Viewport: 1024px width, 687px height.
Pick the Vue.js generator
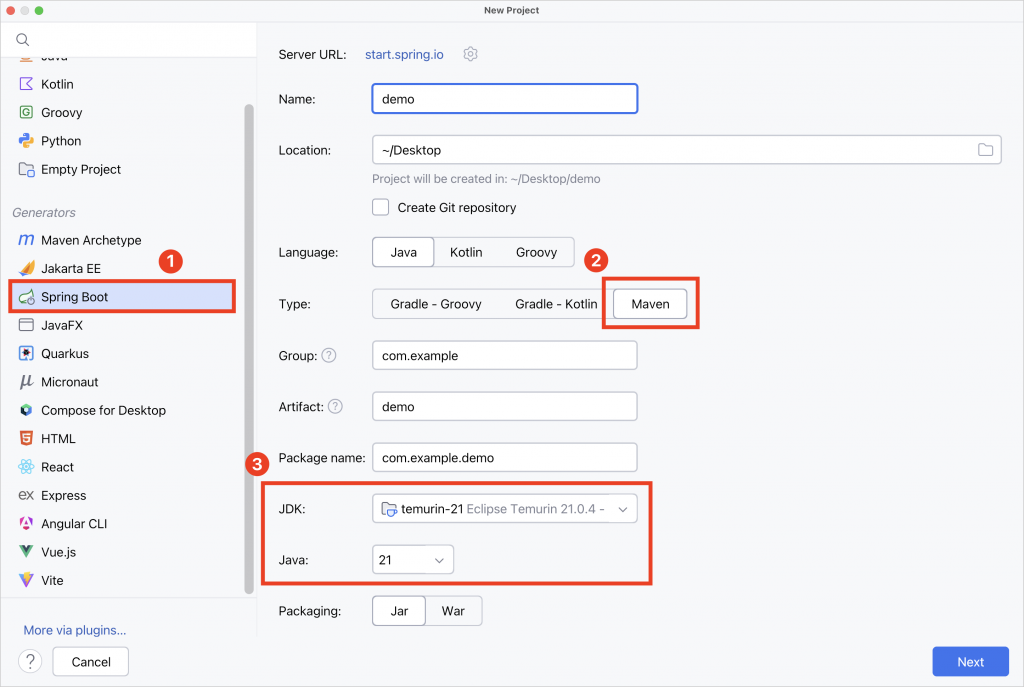58,552
